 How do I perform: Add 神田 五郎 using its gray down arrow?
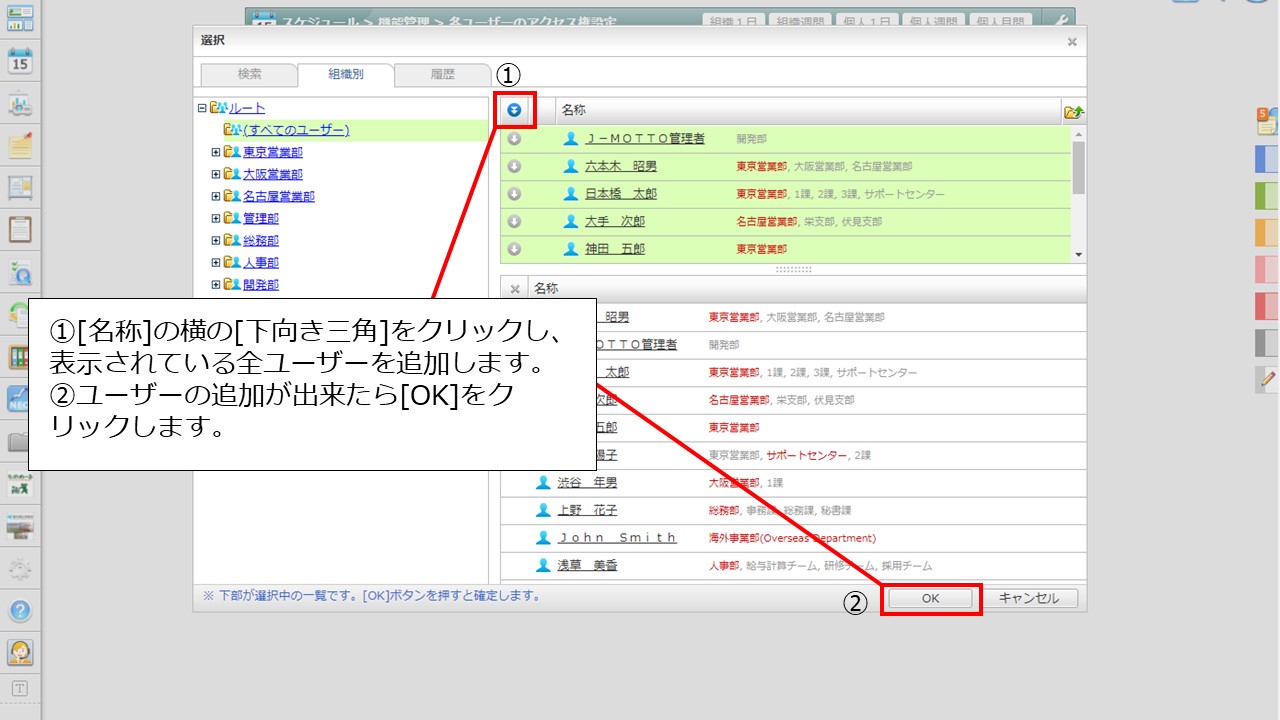(515, 249)
